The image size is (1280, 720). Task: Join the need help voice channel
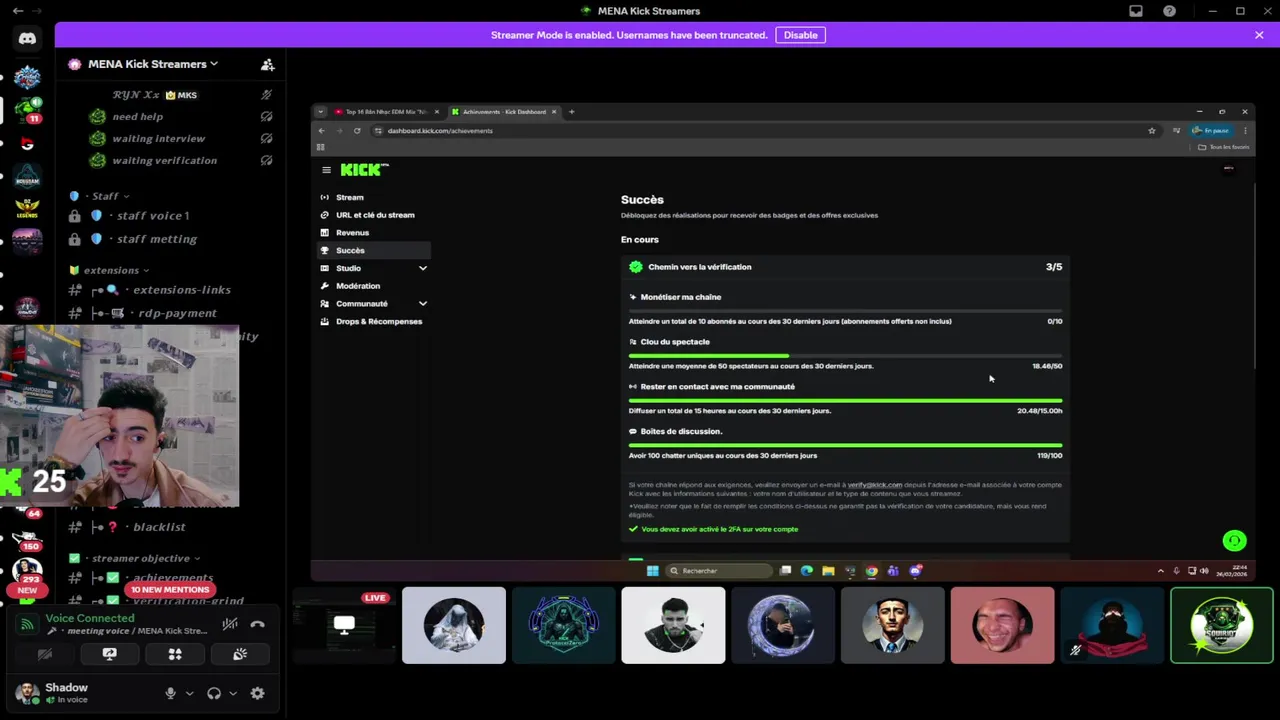[138, 116]
